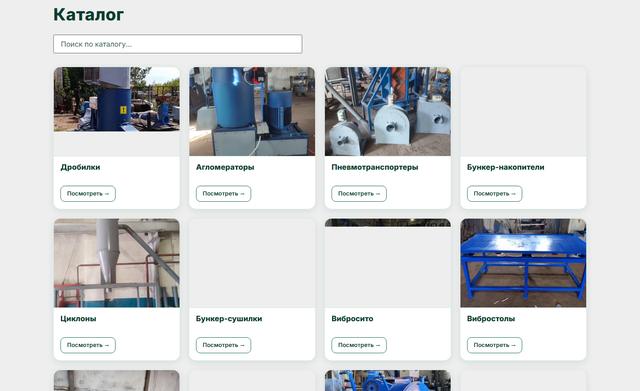This screenshot has width=640, height=391.
Task: Open the Пневмотранспортеры photo thumbnail
Action: click(388, 111)
